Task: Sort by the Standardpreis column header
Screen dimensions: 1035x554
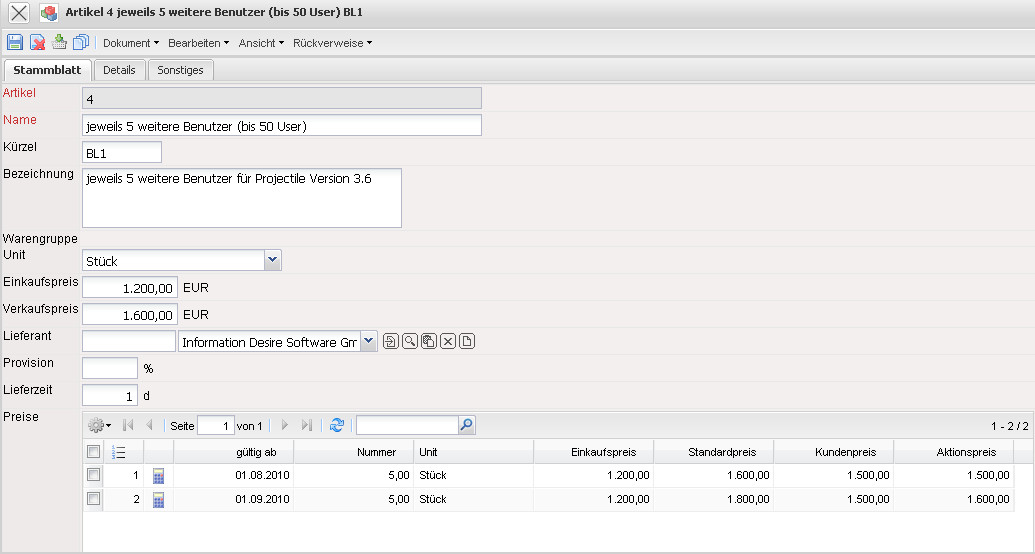Action: click(x=713, y=452)
